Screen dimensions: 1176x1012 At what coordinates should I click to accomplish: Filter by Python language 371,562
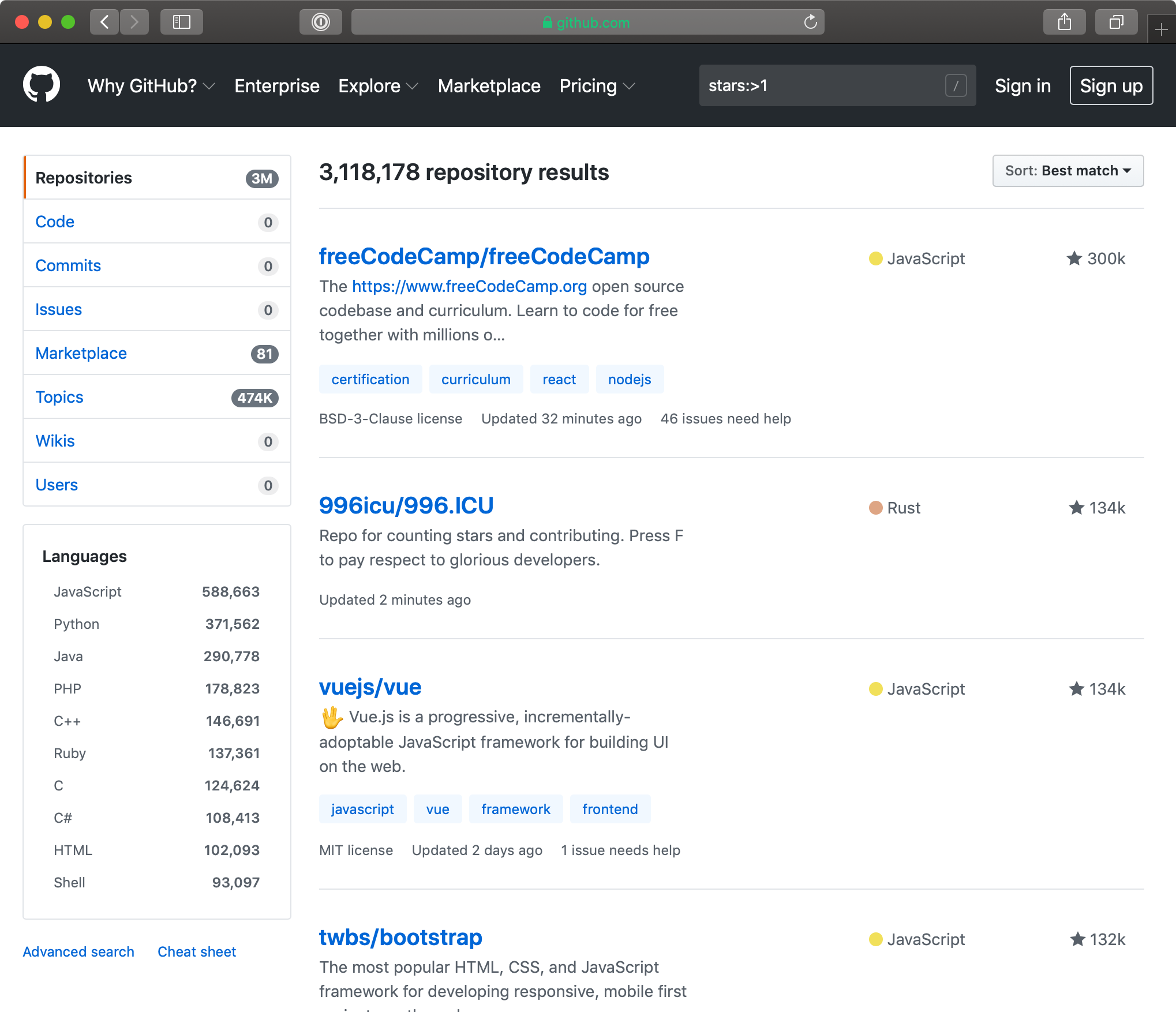click(x=157, y=624)
